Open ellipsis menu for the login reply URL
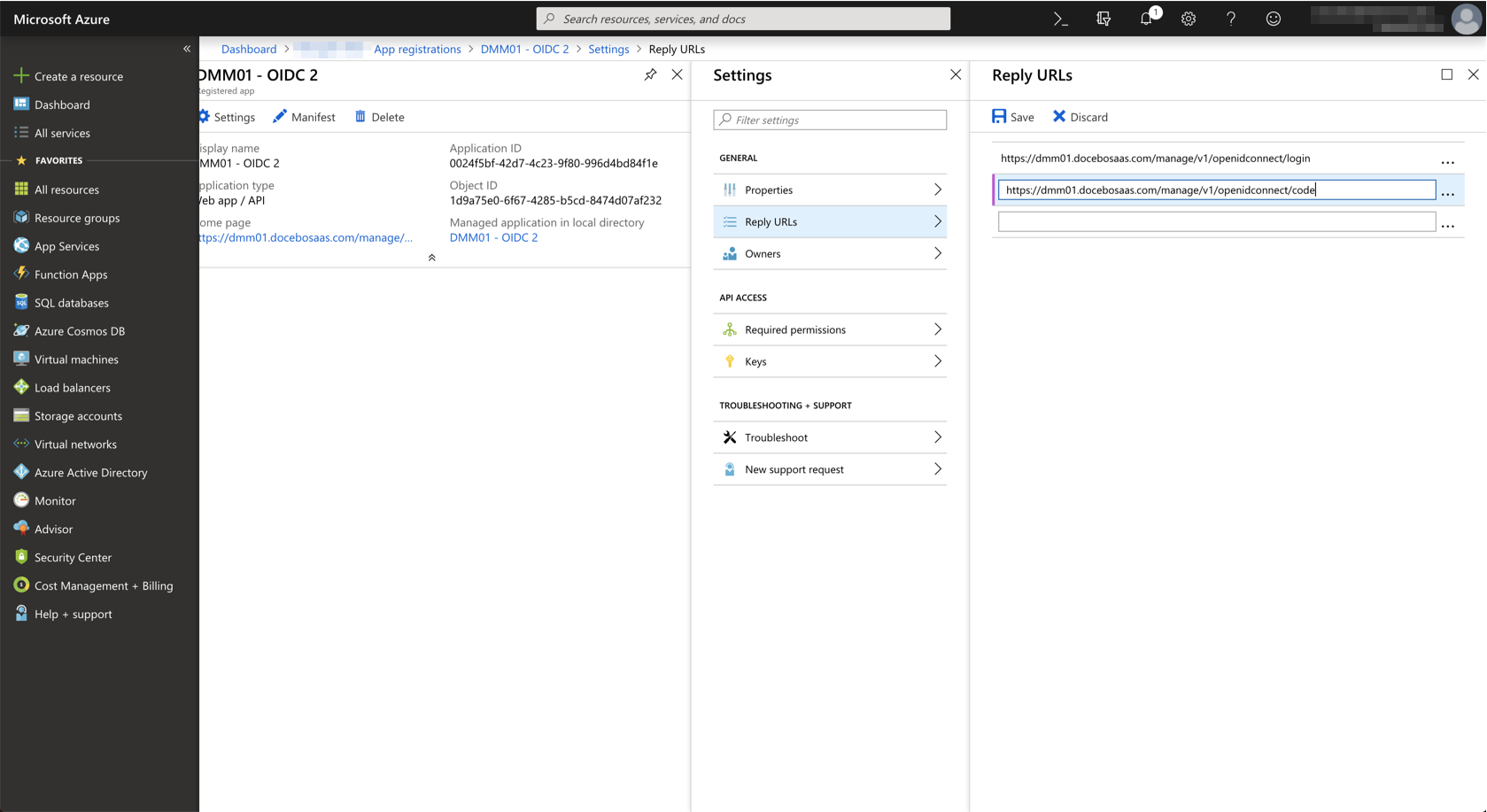The height and width of the screenshot is (812, 1487). coord(1447,161)
